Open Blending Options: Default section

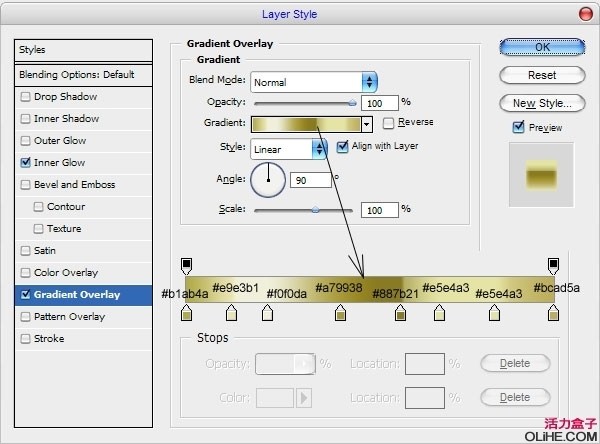(x=76, y=75)
